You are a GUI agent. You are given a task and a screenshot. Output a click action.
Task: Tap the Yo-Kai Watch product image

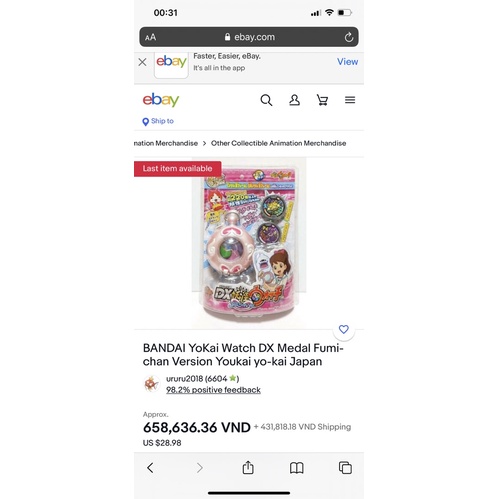[x=249, y=243]
